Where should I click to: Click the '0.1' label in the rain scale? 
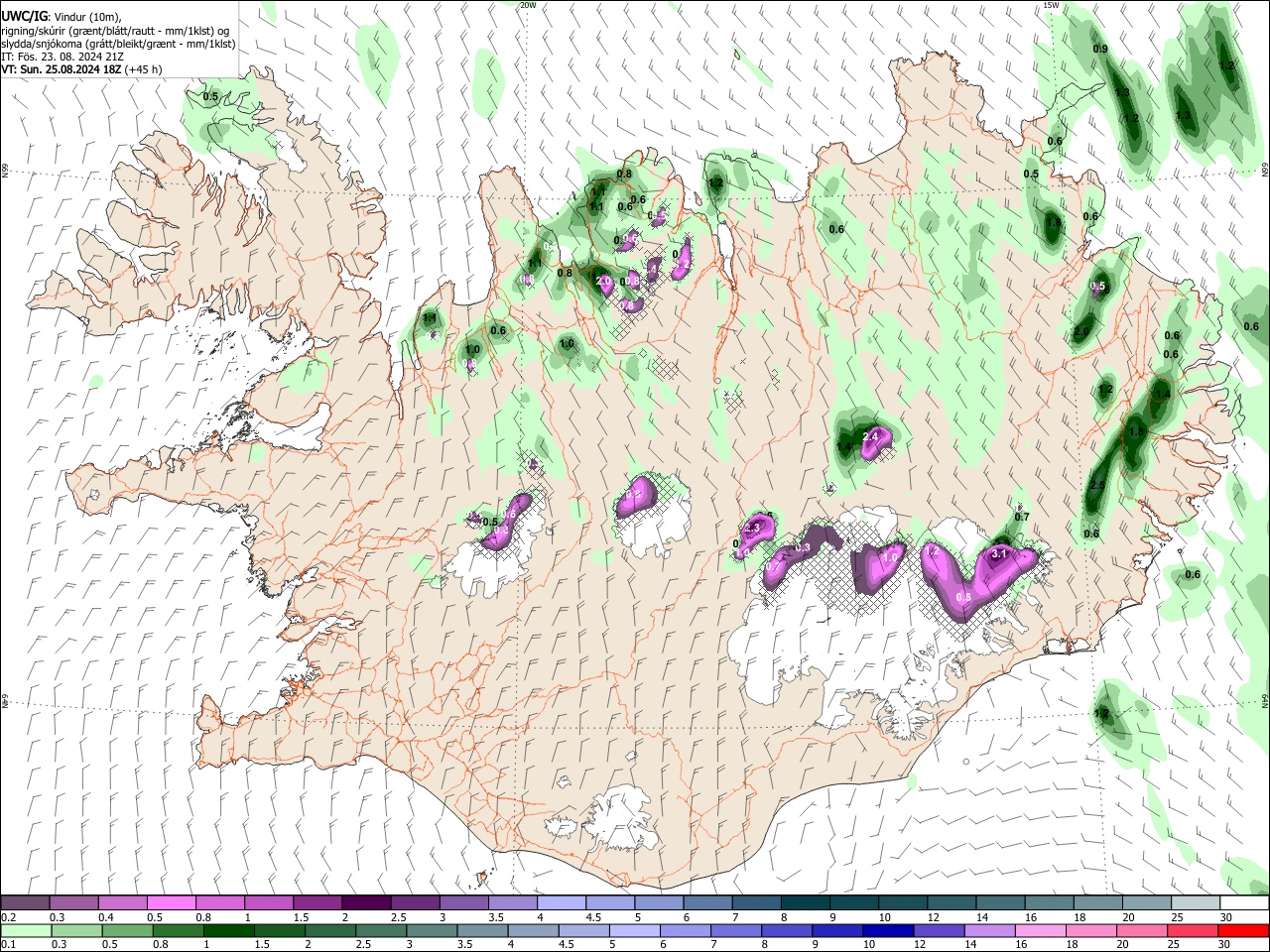[9, 944]
